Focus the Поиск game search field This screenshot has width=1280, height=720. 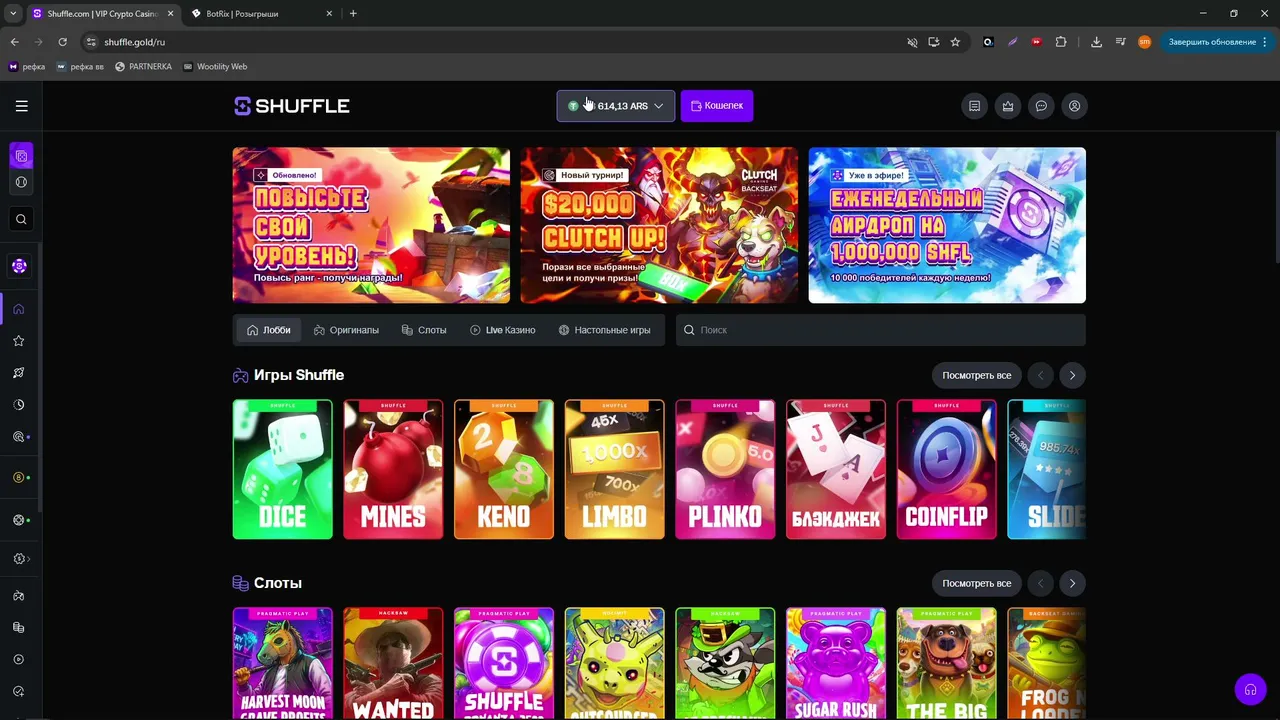[x=881, y=330]
